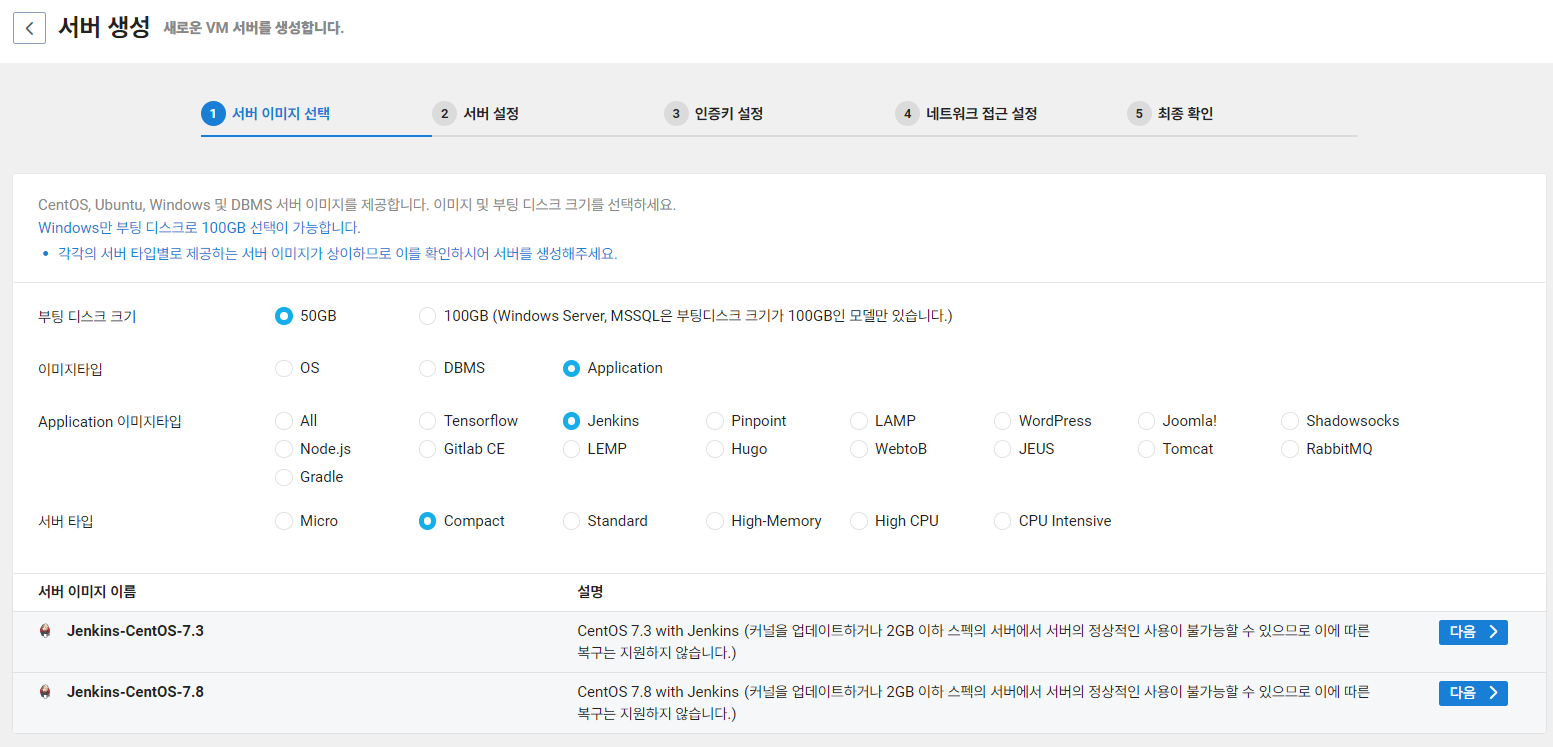Go to step 5 최종 확인
The width and height of the screenshot is (1553, 747).
coord(1170,114)
